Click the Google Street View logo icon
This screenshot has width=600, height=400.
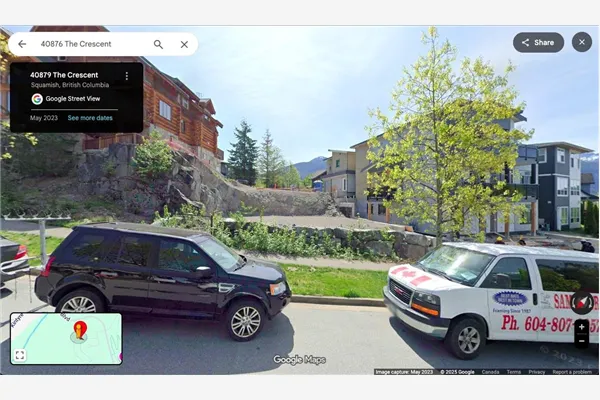pos(37,99)
